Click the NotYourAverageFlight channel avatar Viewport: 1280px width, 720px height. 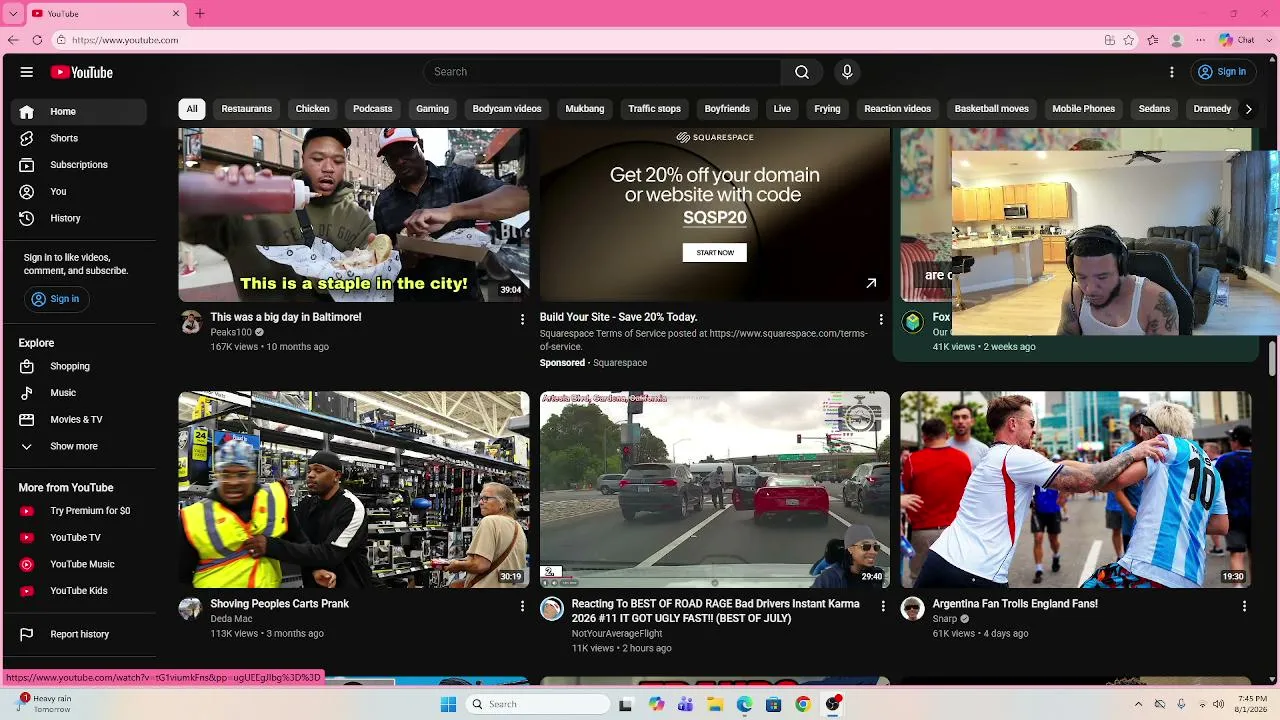[552, 609]
